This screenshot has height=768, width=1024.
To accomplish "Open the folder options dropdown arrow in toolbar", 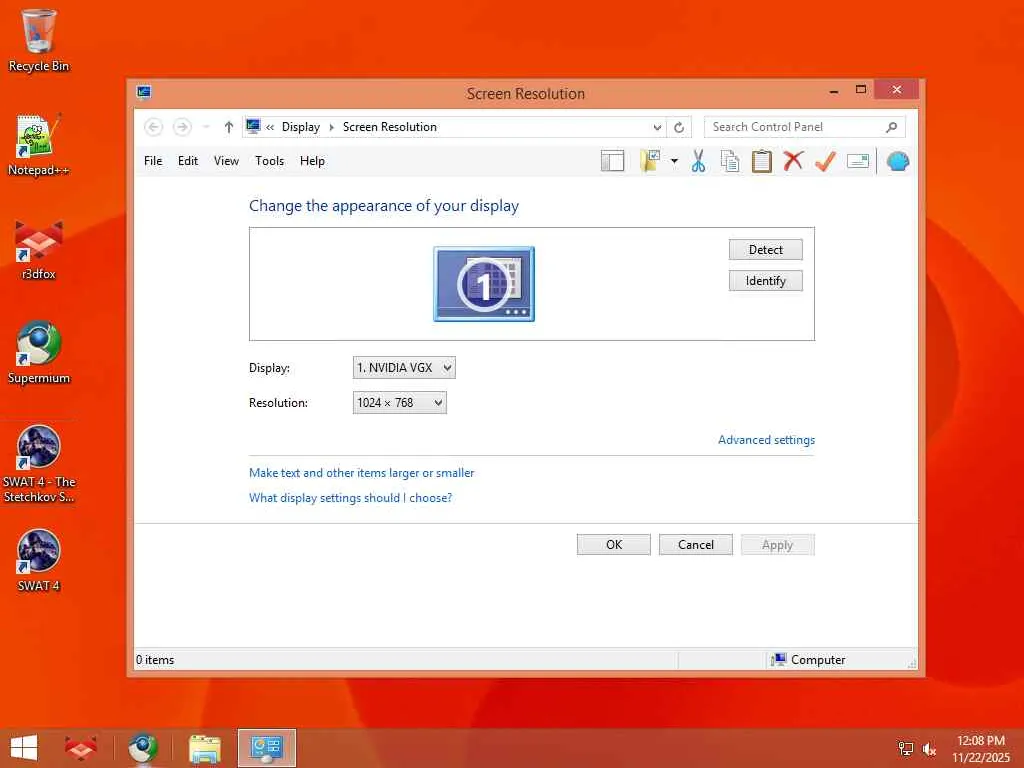I will point(674,161).
